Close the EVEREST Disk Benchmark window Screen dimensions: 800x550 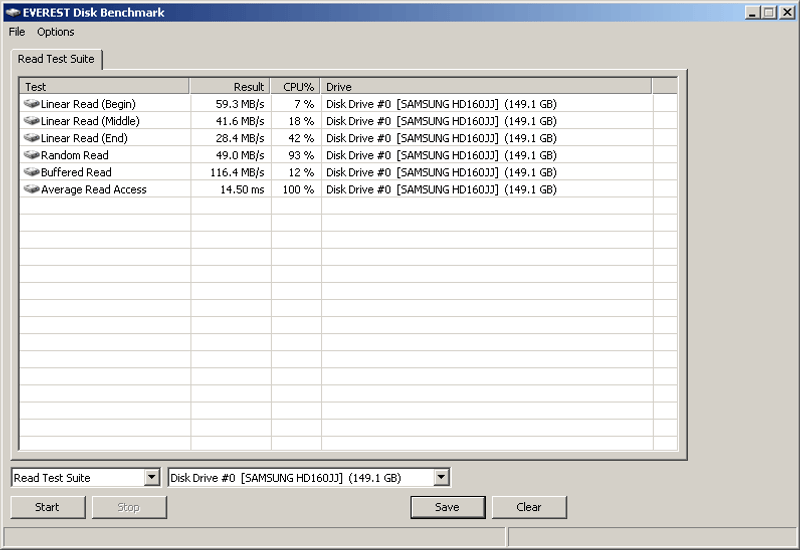787,13
